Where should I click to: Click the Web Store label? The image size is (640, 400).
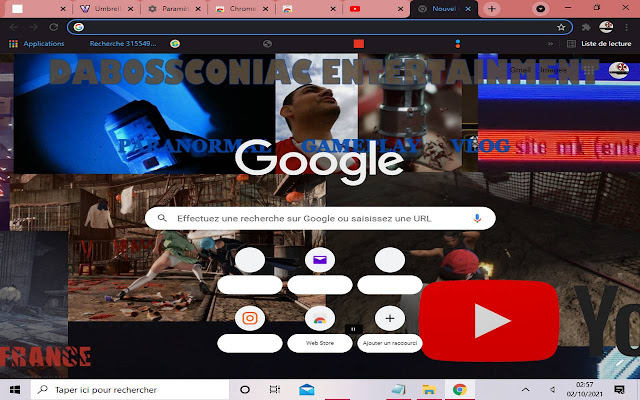[320, 343]
